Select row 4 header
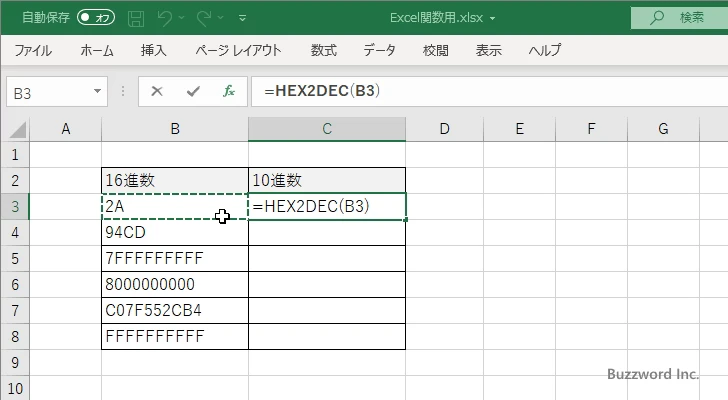The width and height of the screenshot is (728, 400). [x=15, y=232]
